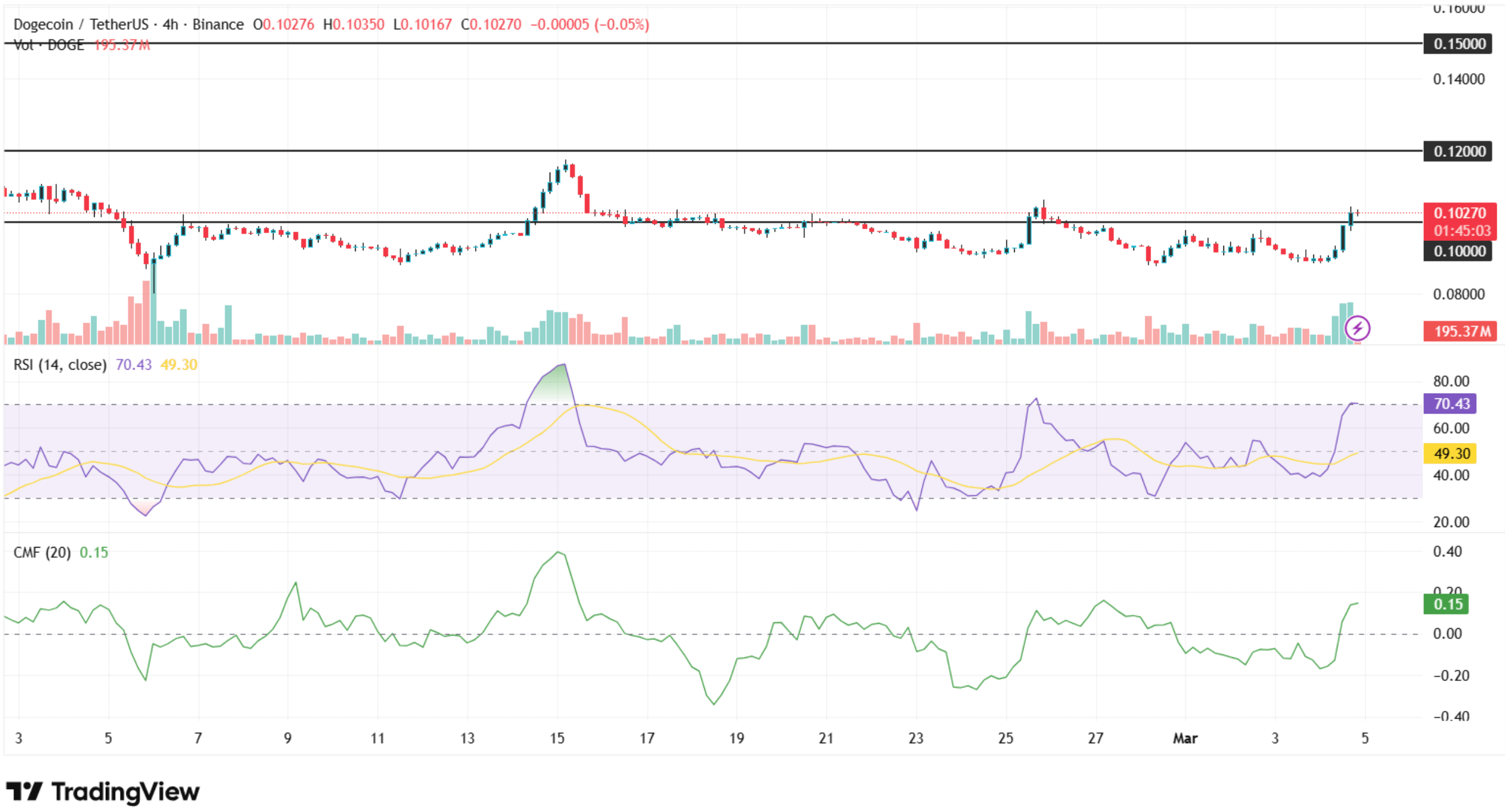Select the red 0.10270 current price label
This screenshot has height=812, width=1505.
click(x=1459, y=213)
